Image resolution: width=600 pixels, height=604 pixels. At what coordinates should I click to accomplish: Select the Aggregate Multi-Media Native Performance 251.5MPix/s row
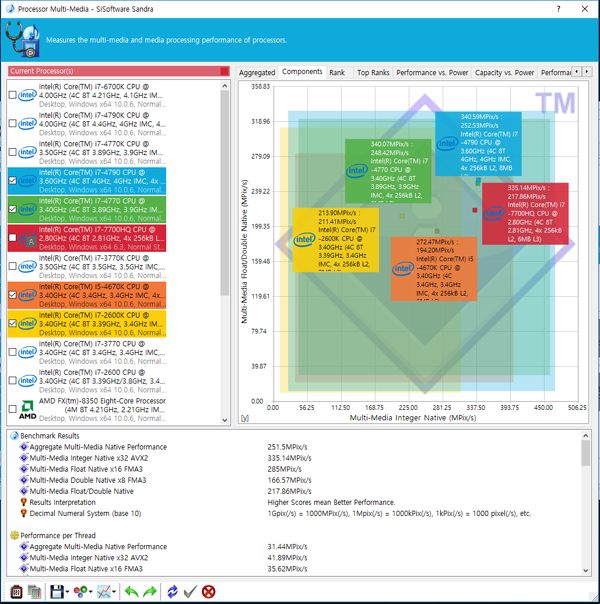click(x=295, y=447)
